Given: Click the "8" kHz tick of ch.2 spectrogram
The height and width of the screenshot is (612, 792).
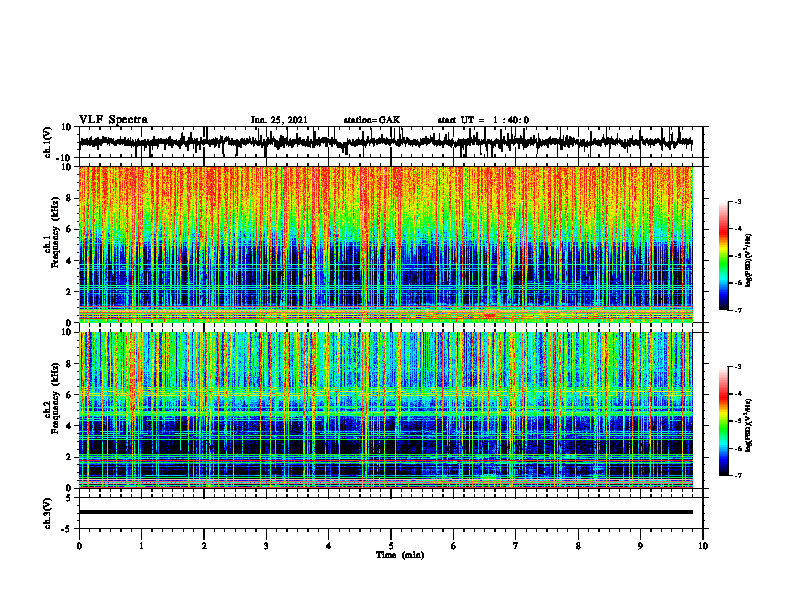Looking at the screenshot, I should (x=70, y=364).
